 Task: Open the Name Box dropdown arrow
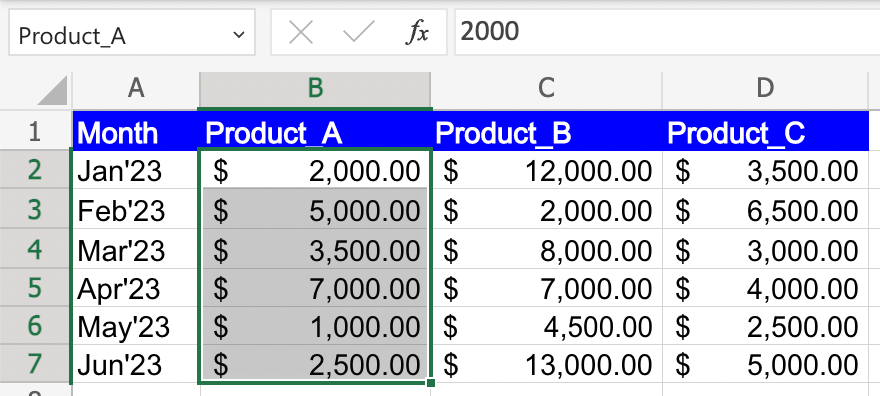(239, 35)
